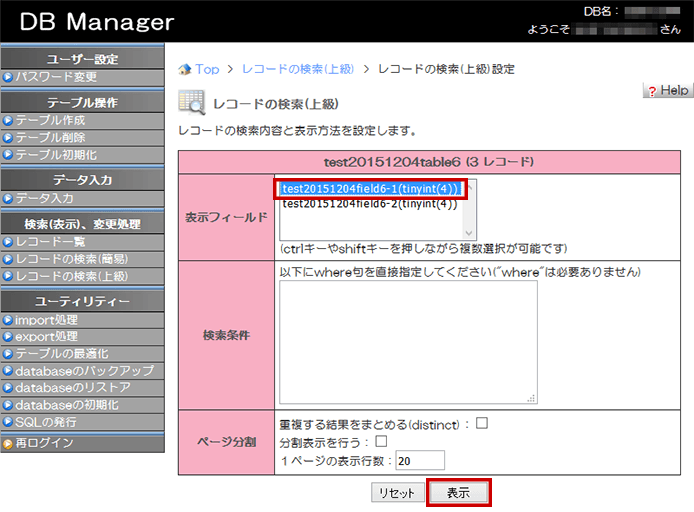Click the bullet icon beside SQLの発行
Image resolution: width=694 pixels, height=512 pixels.
pos(8,422)
